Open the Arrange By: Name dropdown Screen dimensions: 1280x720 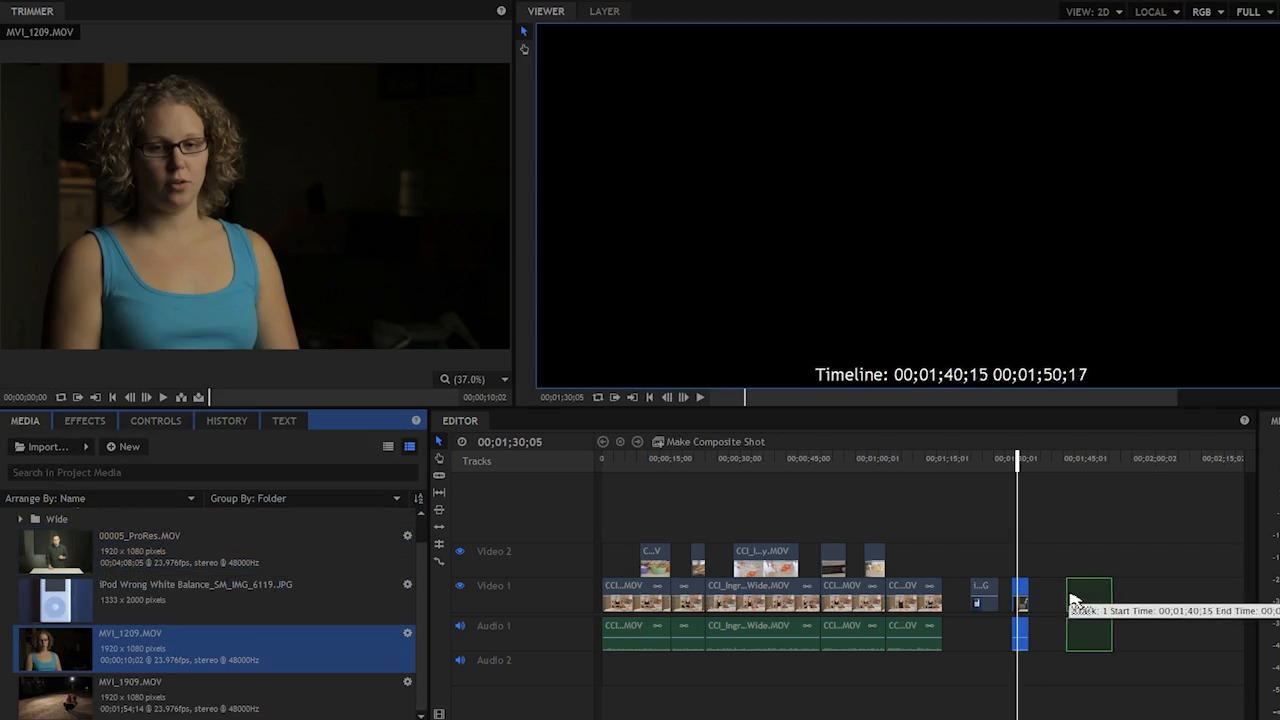pos(100,498)
